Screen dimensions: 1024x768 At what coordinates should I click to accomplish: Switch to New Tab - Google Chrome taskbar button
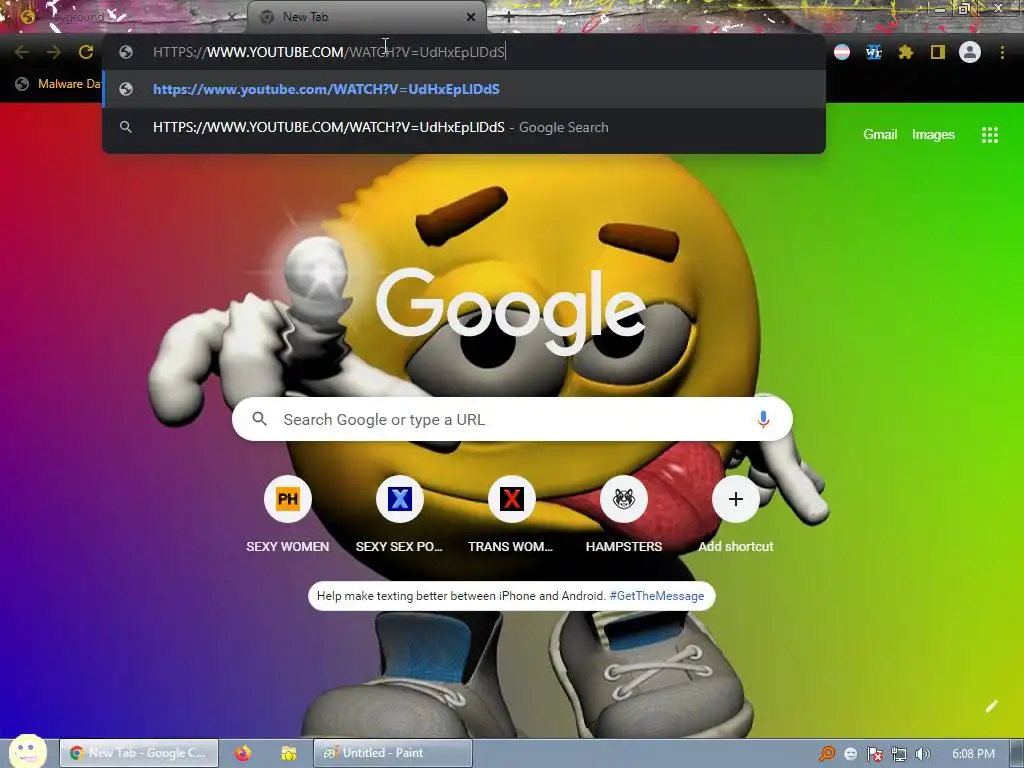[x=138, y=753]
